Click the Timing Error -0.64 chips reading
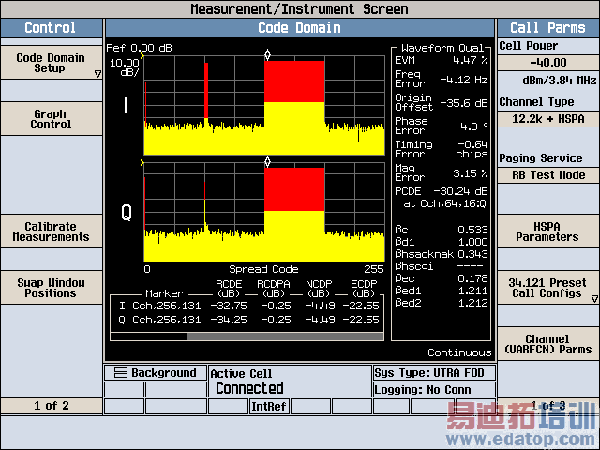Screen dimensions: 600x450 point(441,149)
